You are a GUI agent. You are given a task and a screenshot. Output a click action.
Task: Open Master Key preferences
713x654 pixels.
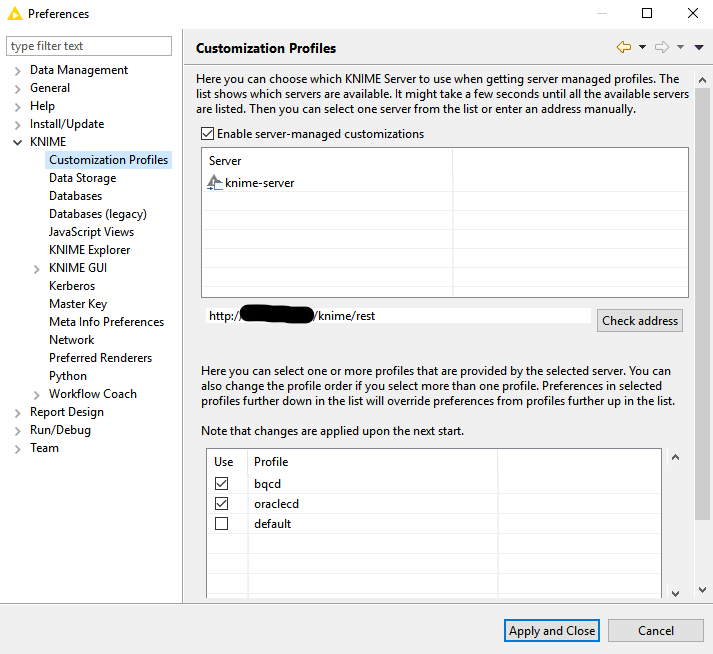point(78,304)
